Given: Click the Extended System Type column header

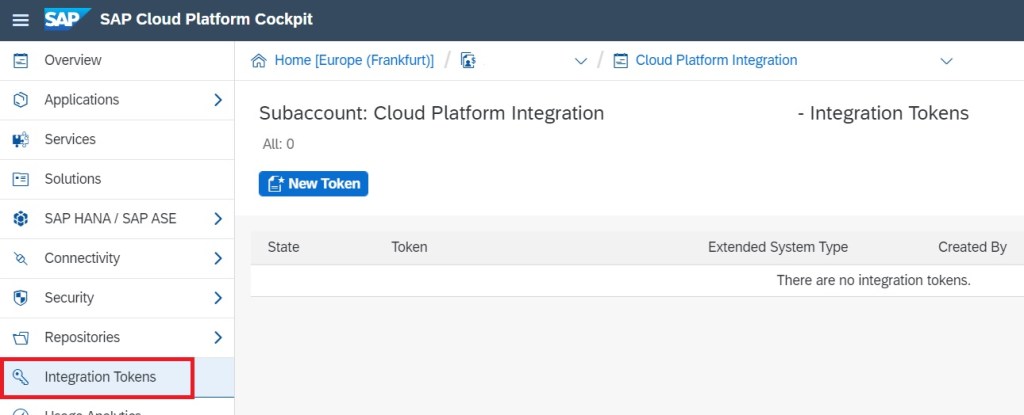Looking at the screenshot, I should click(777, 247).
